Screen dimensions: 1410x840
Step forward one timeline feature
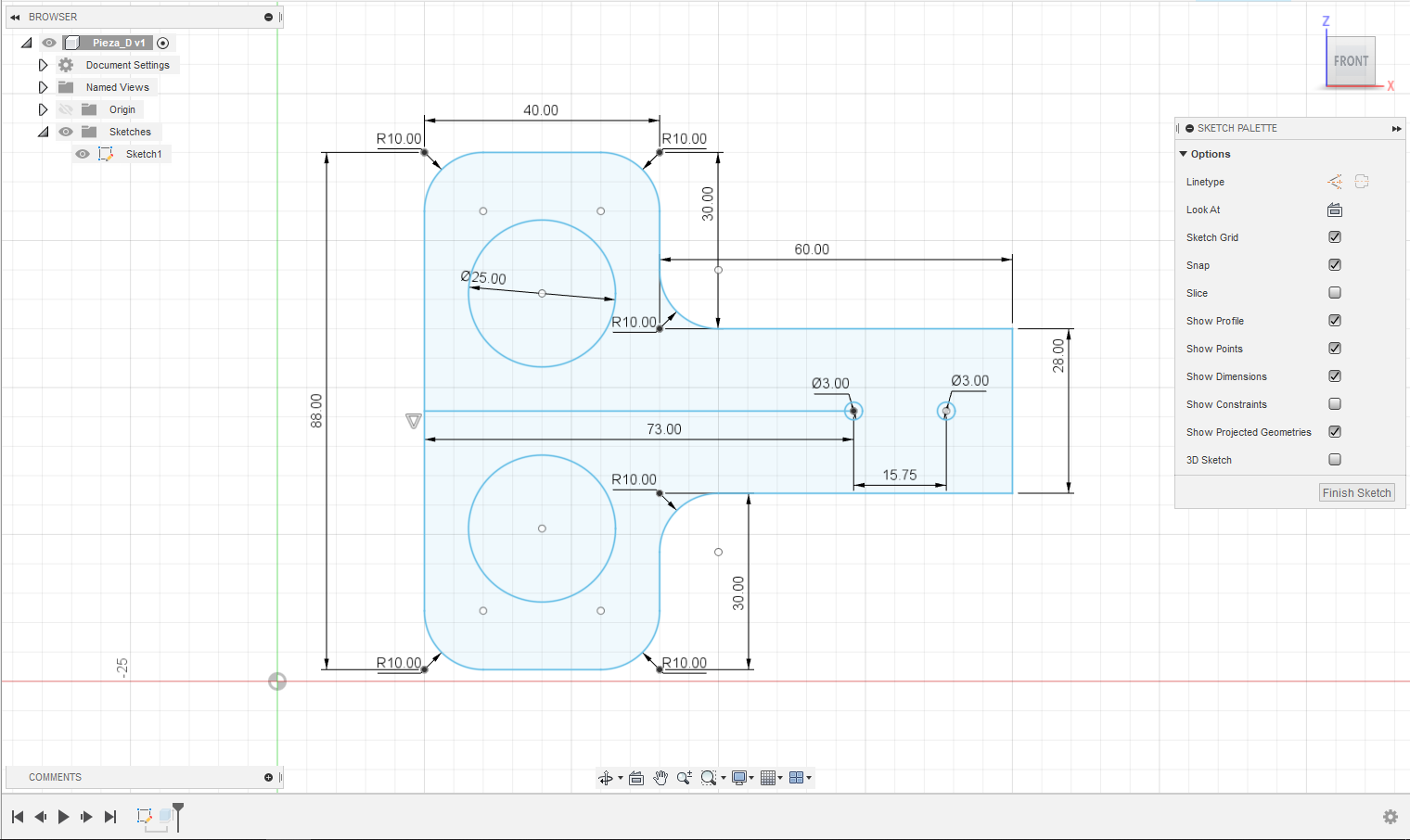(x=87, y=817)
